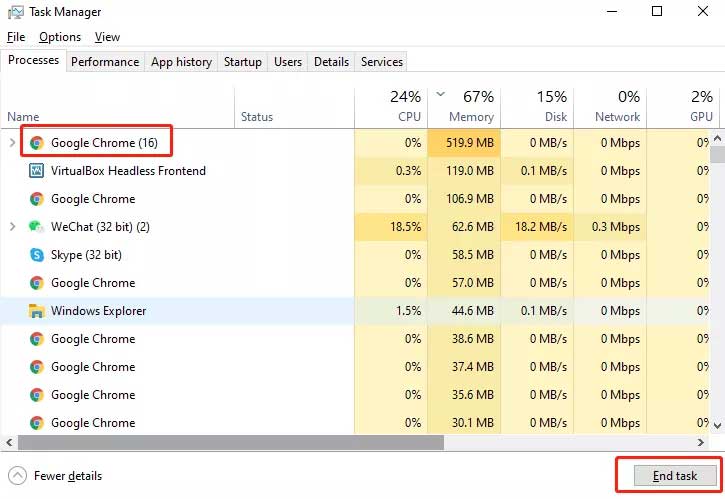Click the Google Chrome (16) process icon
The image size is (725, 499).
point(37,143)
